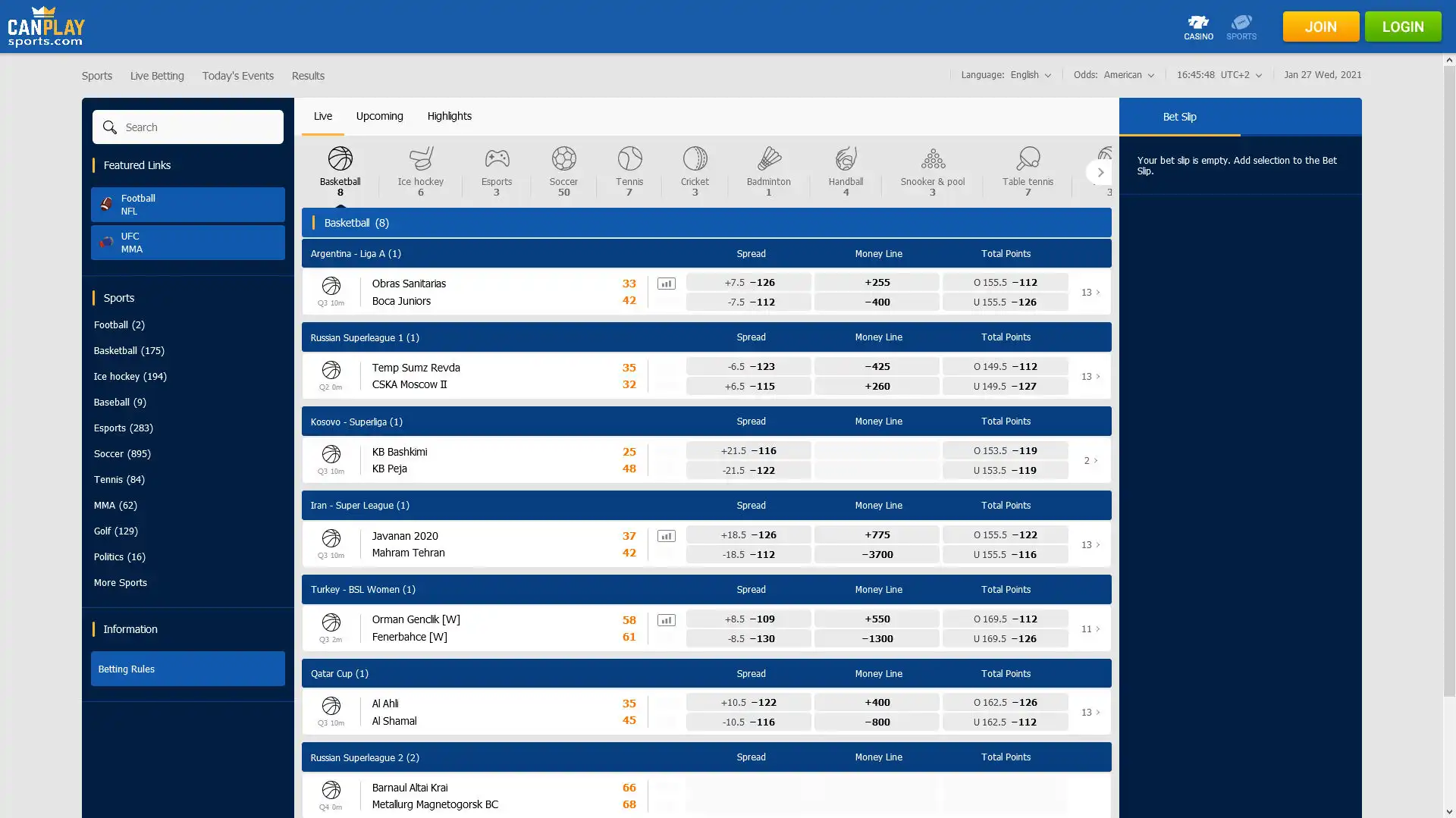Click scrollbar down arrow
1456x818 pixels.
pos(1449,812)
